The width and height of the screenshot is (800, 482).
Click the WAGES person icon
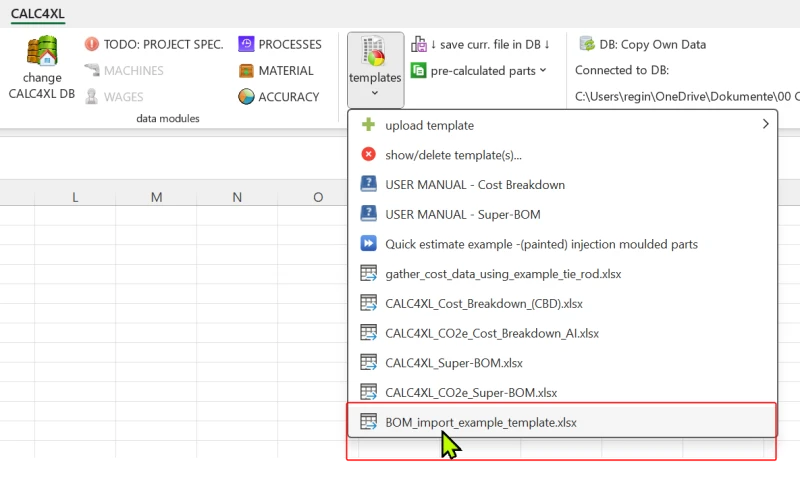point(92,96)
